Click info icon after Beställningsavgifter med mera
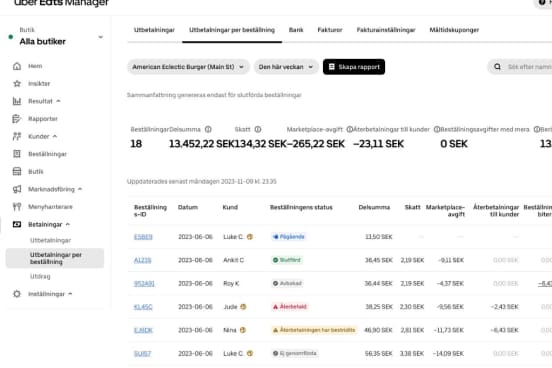 (537, 129)
